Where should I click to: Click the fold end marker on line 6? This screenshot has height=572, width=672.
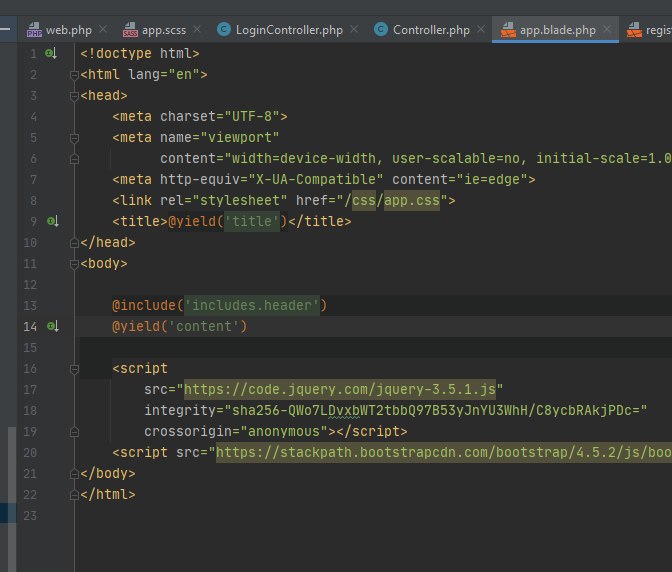tap(74, 159)
